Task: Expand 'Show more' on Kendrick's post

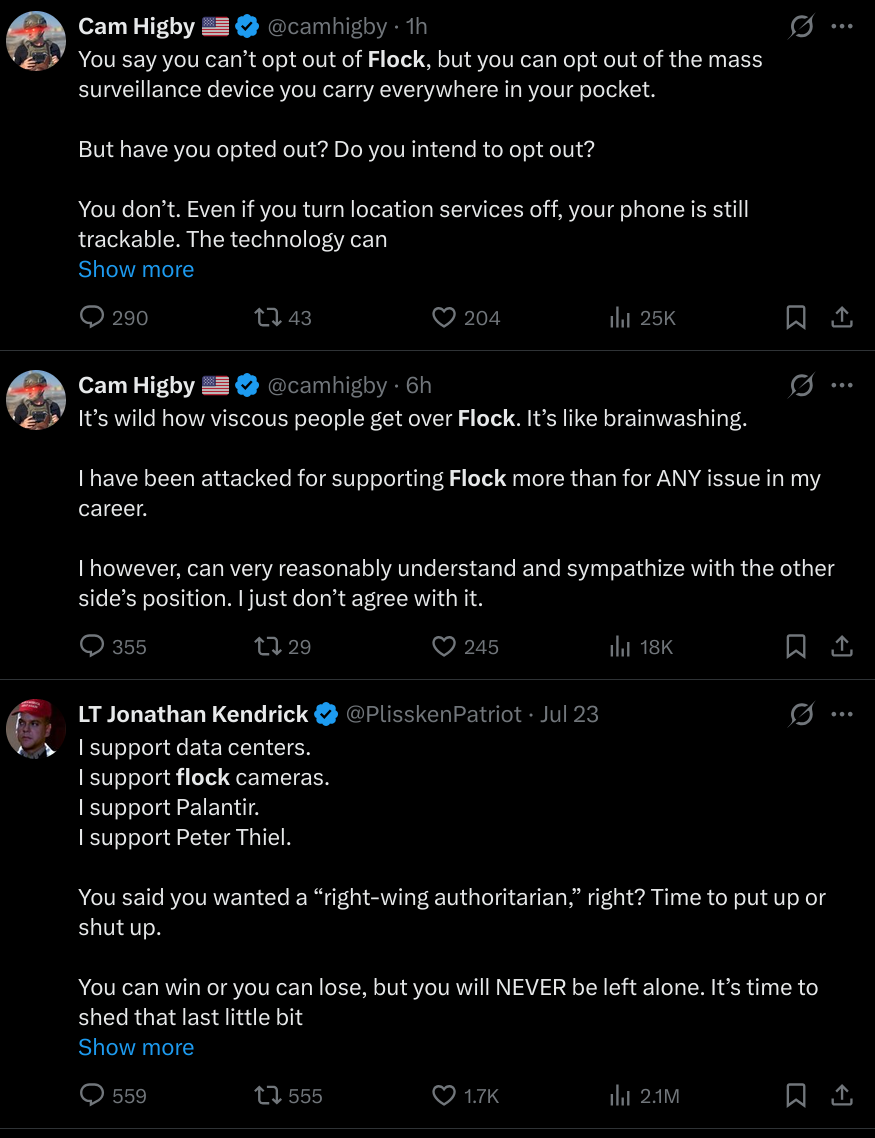Action: [136, 1047]
